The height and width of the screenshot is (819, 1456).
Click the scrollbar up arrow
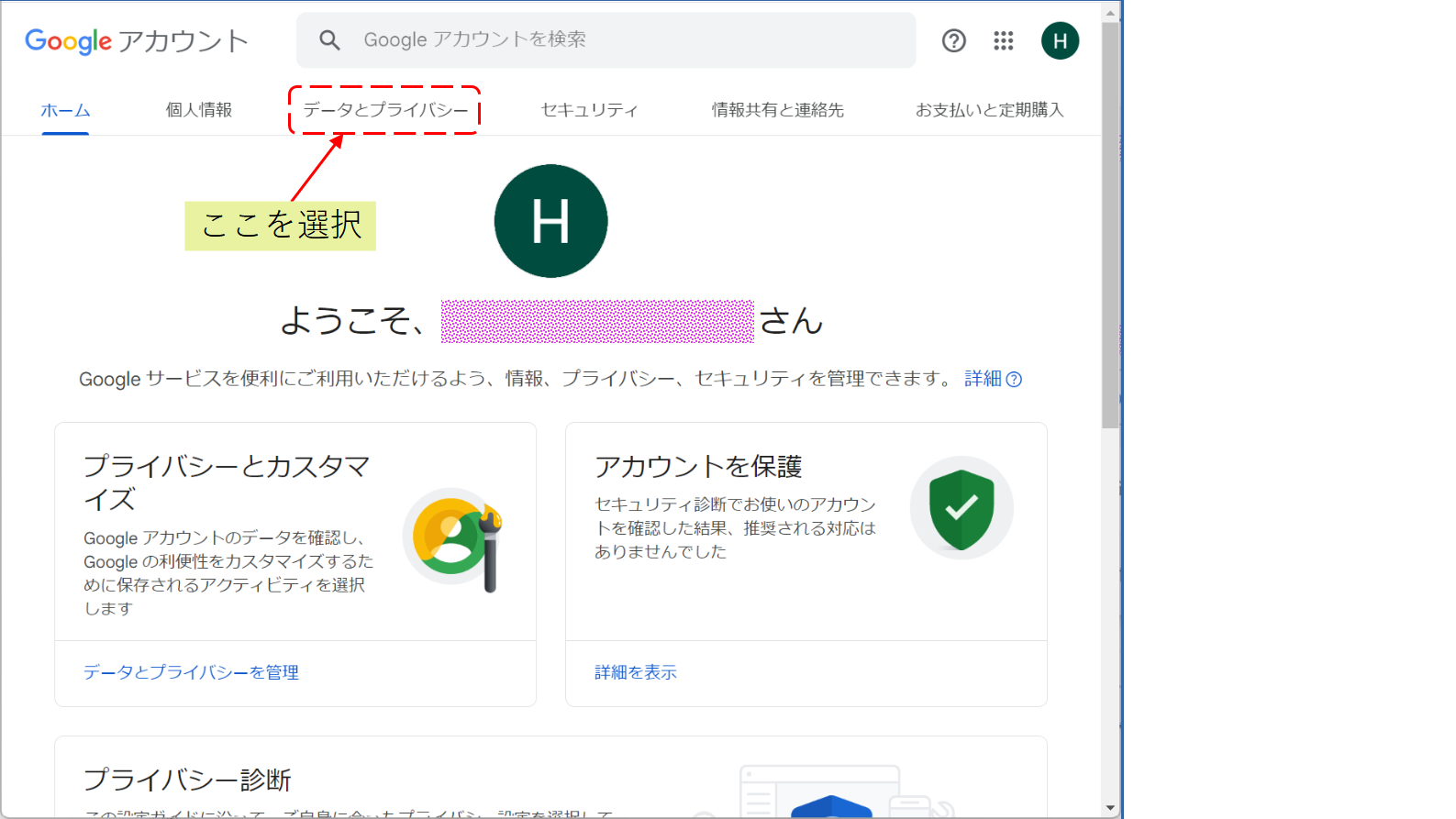tap(1110, 13)
